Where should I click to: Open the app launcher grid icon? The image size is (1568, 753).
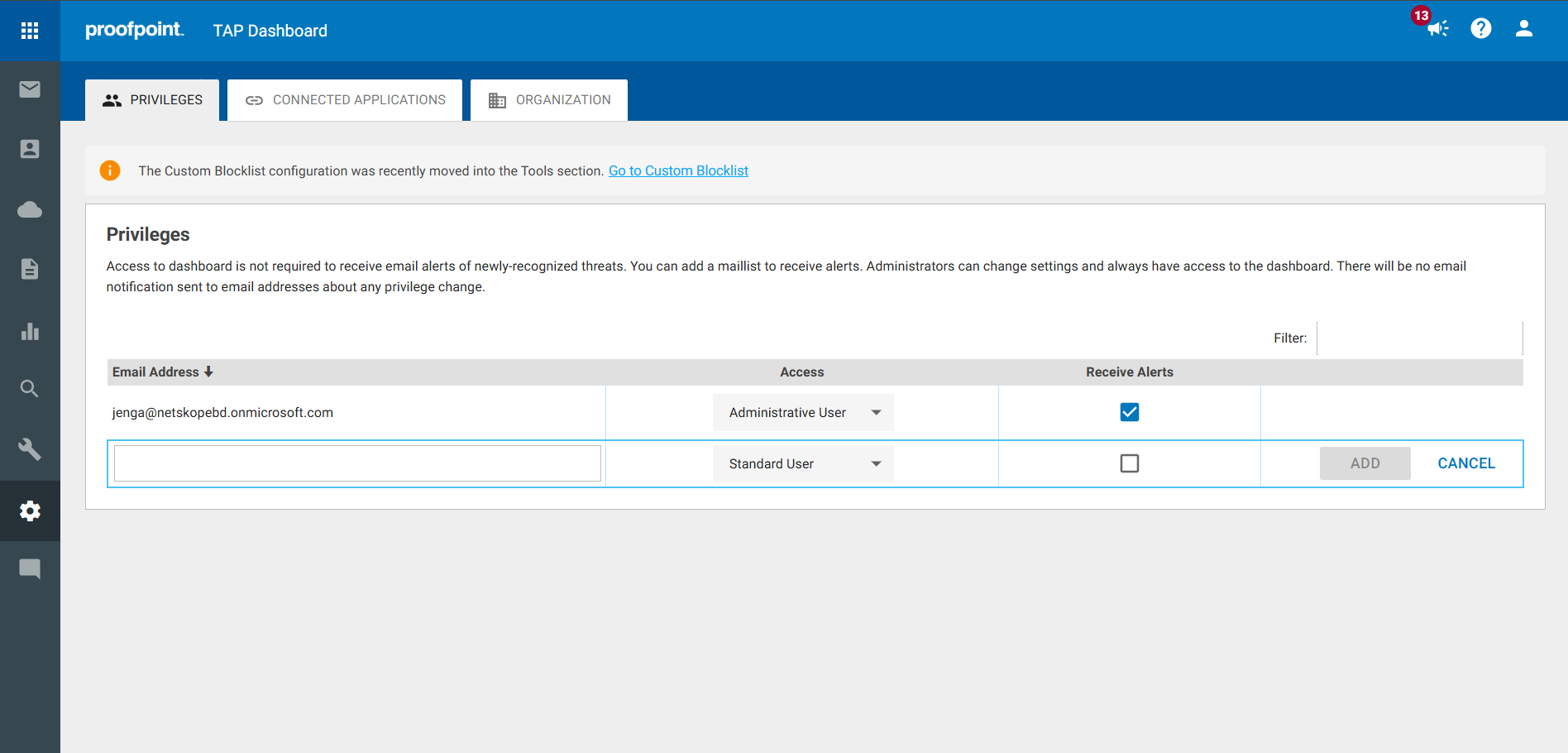click(30, 31)
